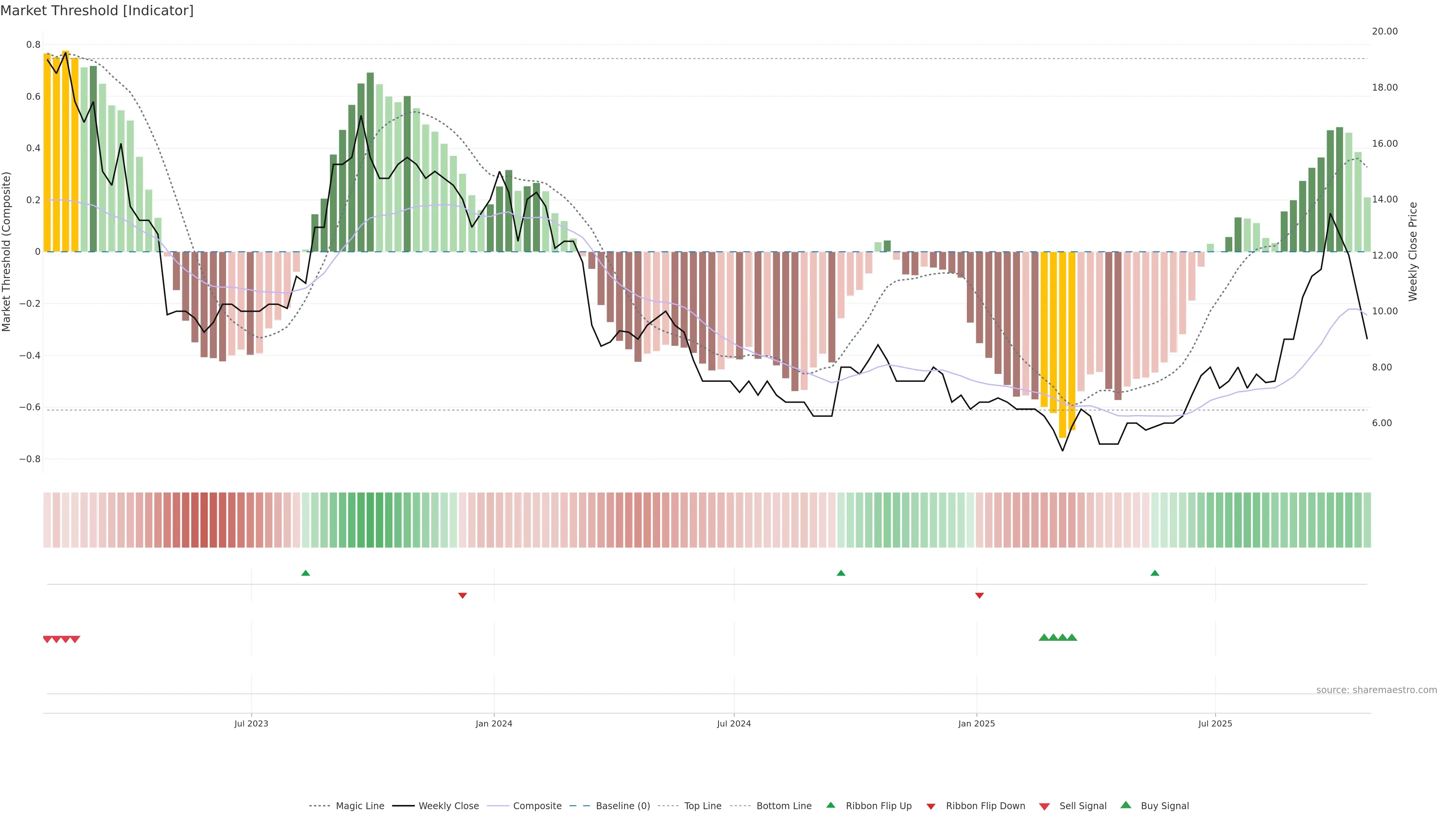
Task: Click the Ribbon Flip Down legend triangle
Action: [x=931, y=806]
